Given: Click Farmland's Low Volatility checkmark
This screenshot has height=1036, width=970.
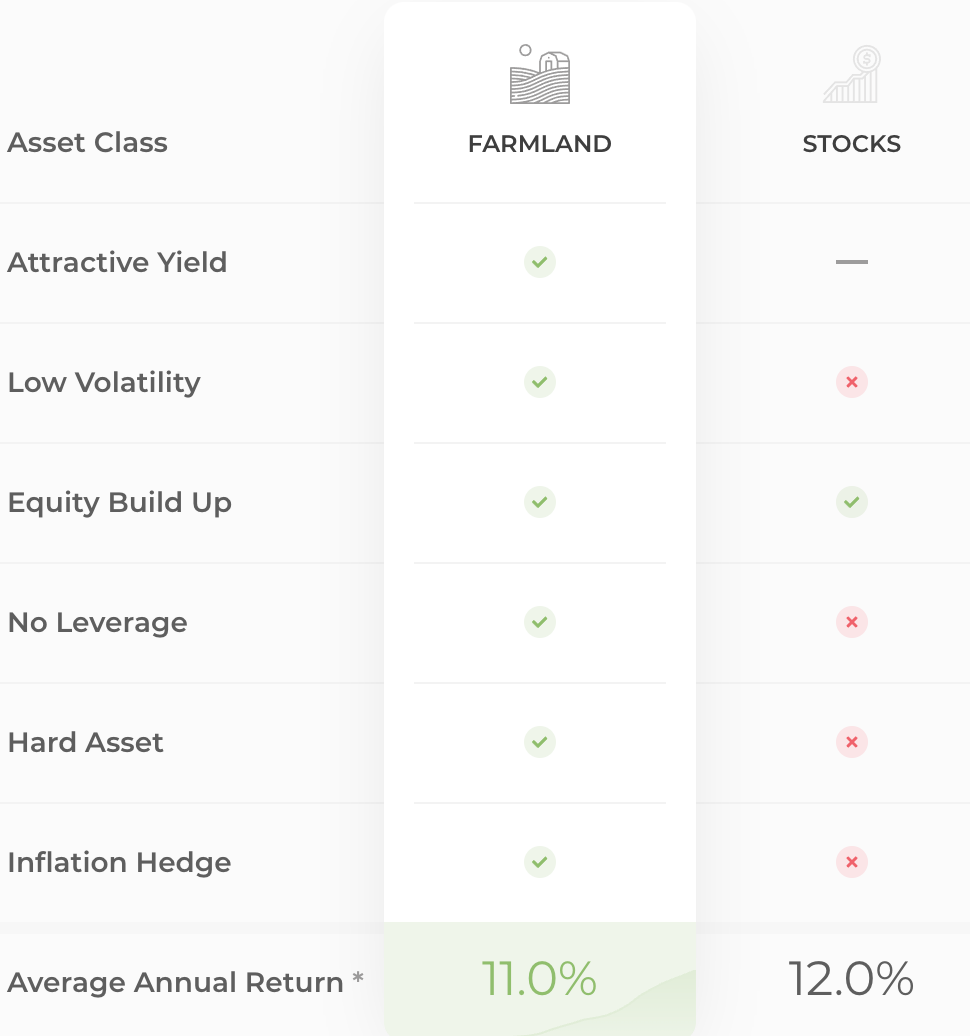Looking at the screenshot, I should (540, 382).
